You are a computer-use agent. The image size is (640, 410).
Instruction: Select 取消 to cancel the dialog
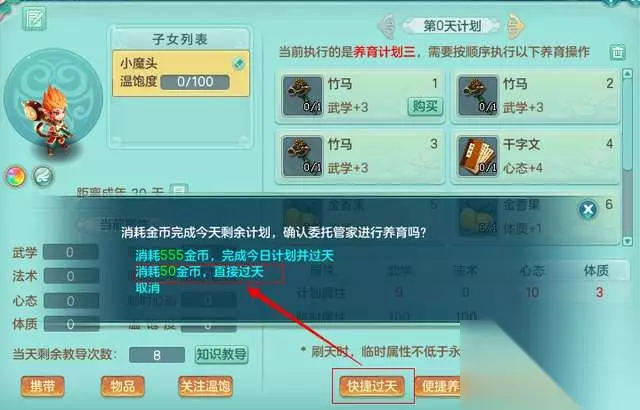coord(148,288)
